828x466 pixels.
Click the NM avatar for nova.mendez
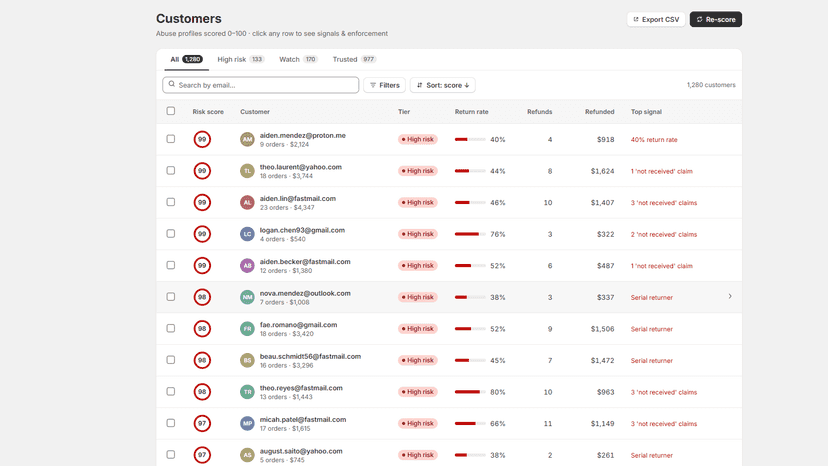247,297
